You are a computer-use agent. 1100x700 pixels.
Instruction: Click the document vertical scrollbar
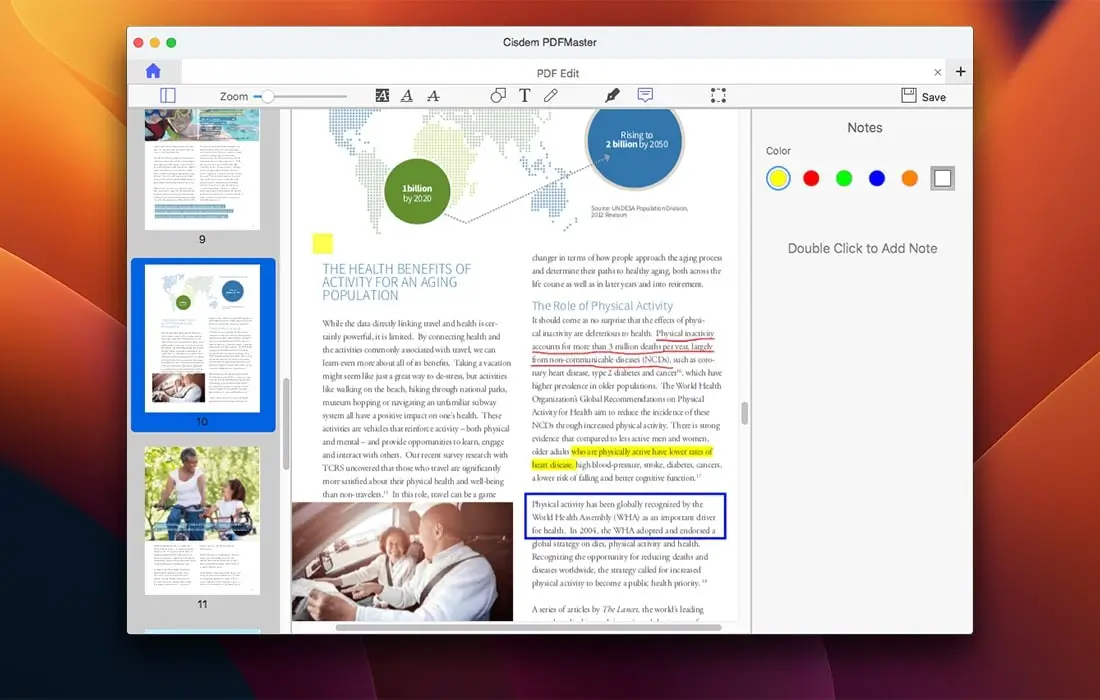744,413
